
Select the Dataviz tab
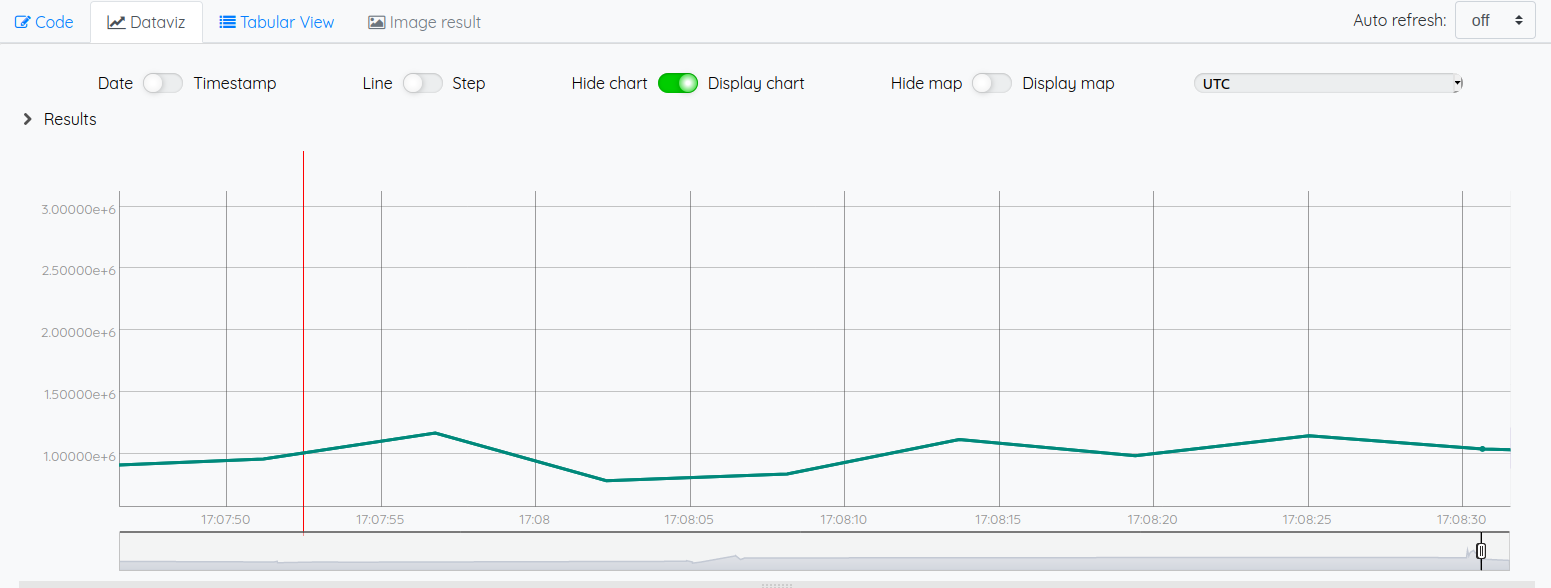point(146,22)
